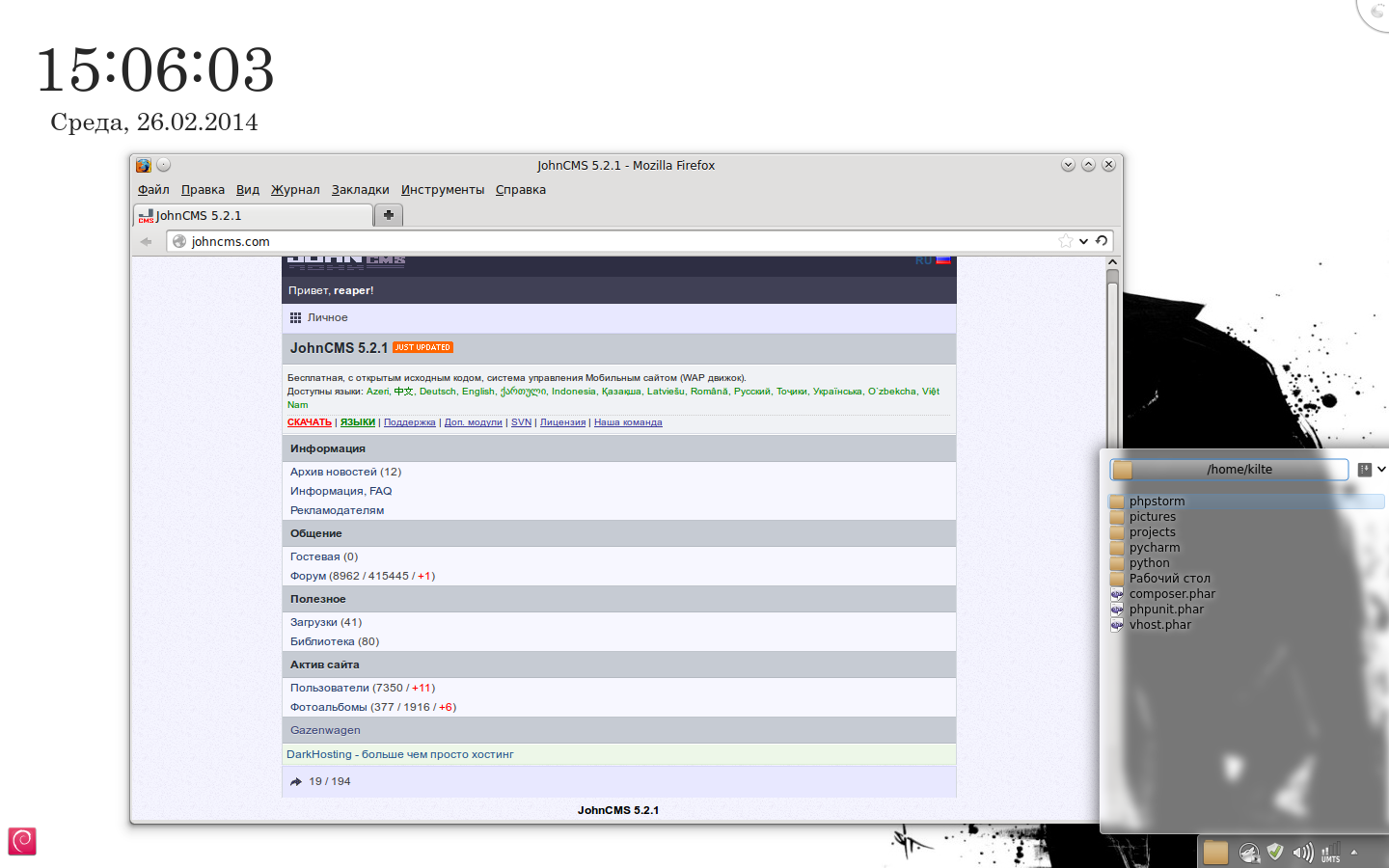Open the Правка menu
The width and height of the screenshot is (1389, 868).
[x=203, y=190]
